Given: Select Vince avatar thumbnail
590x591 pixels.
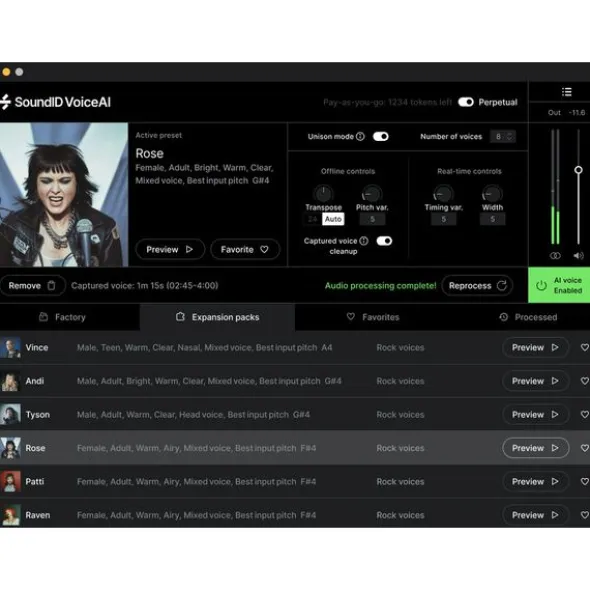Looking at the screenshot, I should pos(10,348).
